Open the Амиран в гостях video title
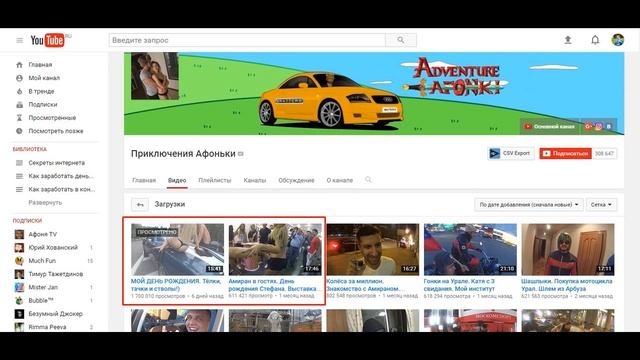The image size is (640, 360). (x=273, y=285)
